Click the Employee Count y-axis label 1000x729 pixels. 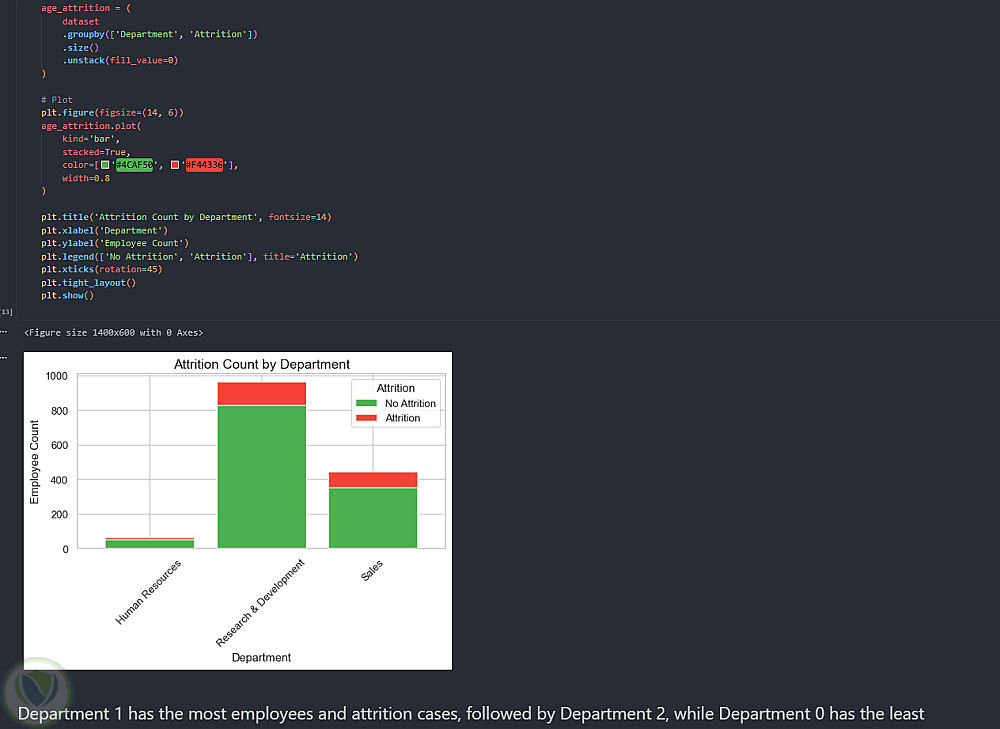(34, 462)
